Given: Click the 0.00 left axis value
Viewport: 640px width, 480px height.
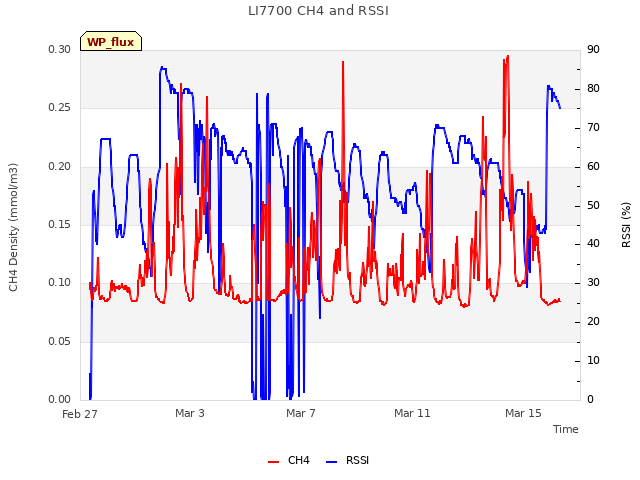Looking at the screenshot, I should click(x=60, y=399).
